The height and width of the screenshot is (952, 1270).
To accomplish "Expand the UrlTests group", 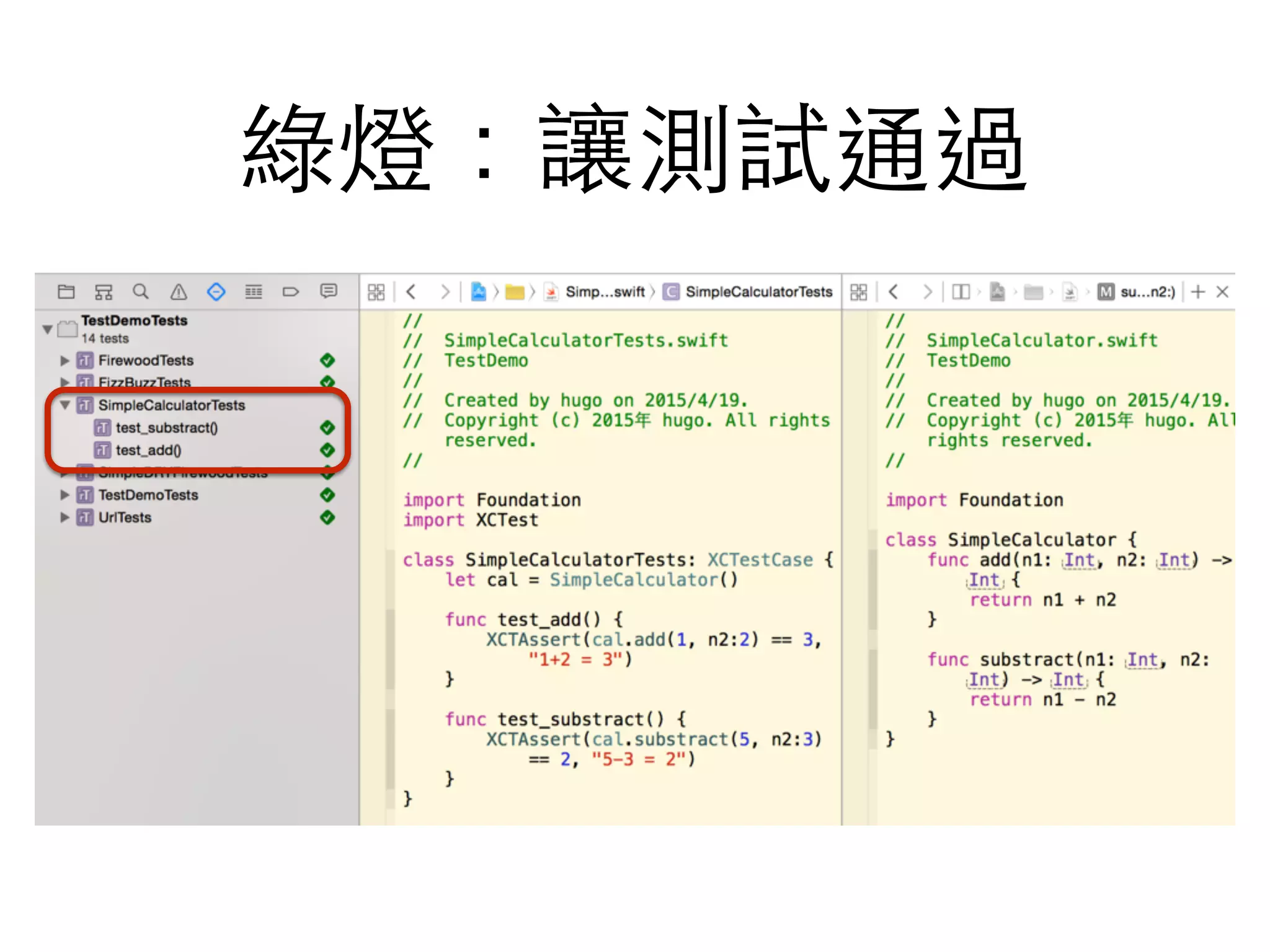I will [x=64, y=517].
